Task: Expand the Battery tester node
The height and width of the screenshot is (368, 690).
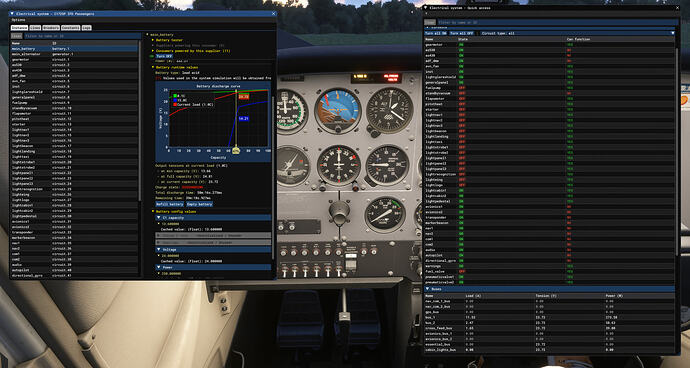Action: click(153, 40)
